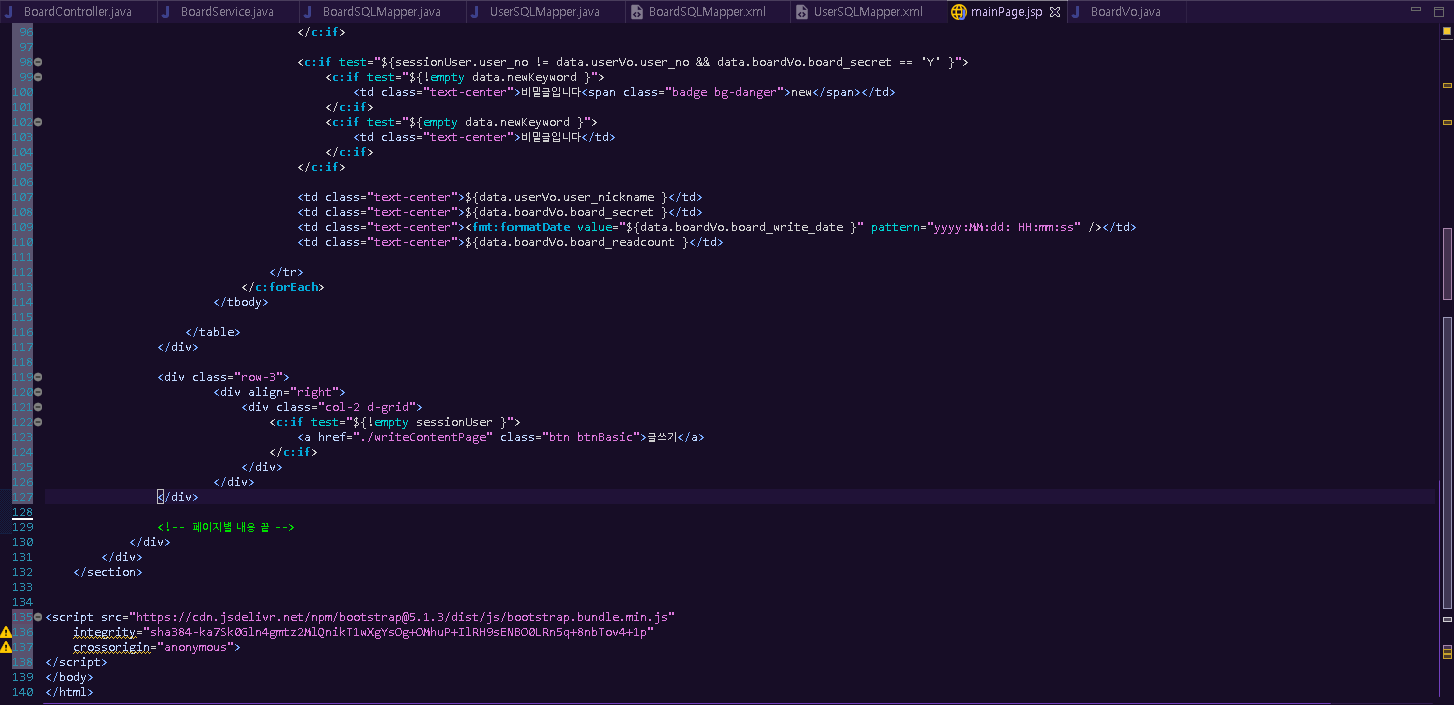Open the BoardVo.java tab
The image size is (1454, 705).
pos(1125,12)
